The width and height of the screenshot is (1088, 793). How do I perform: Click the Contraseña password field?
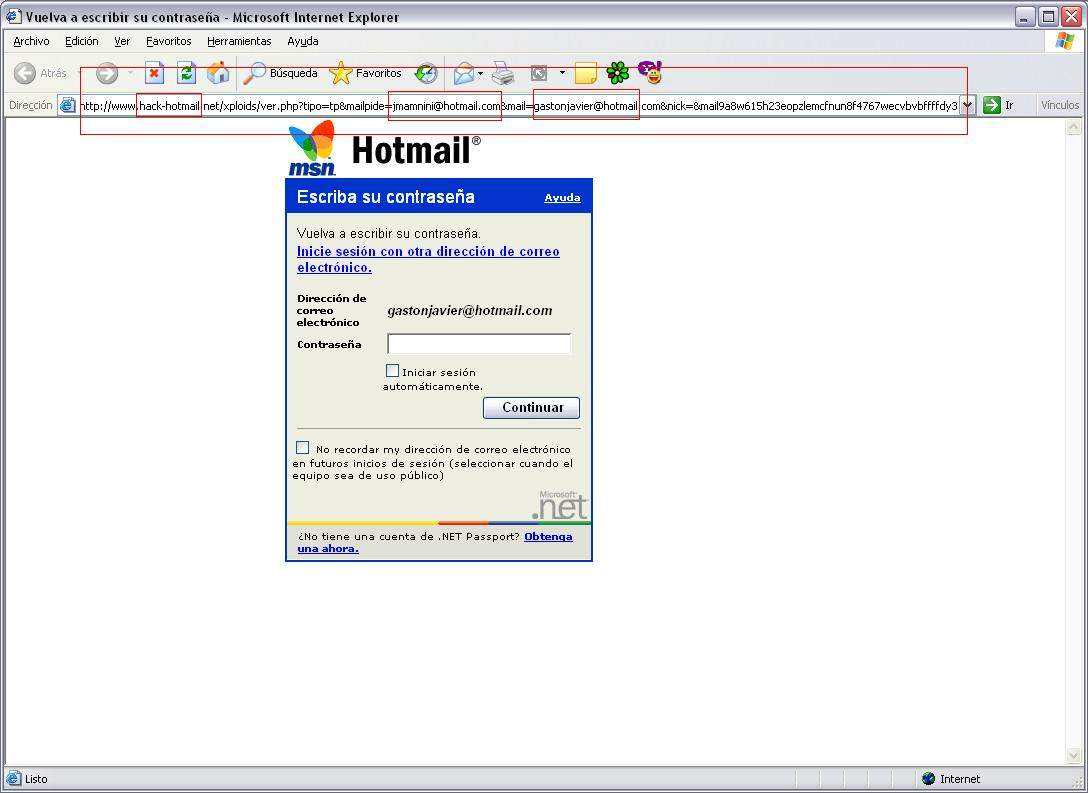coord(479,343)
